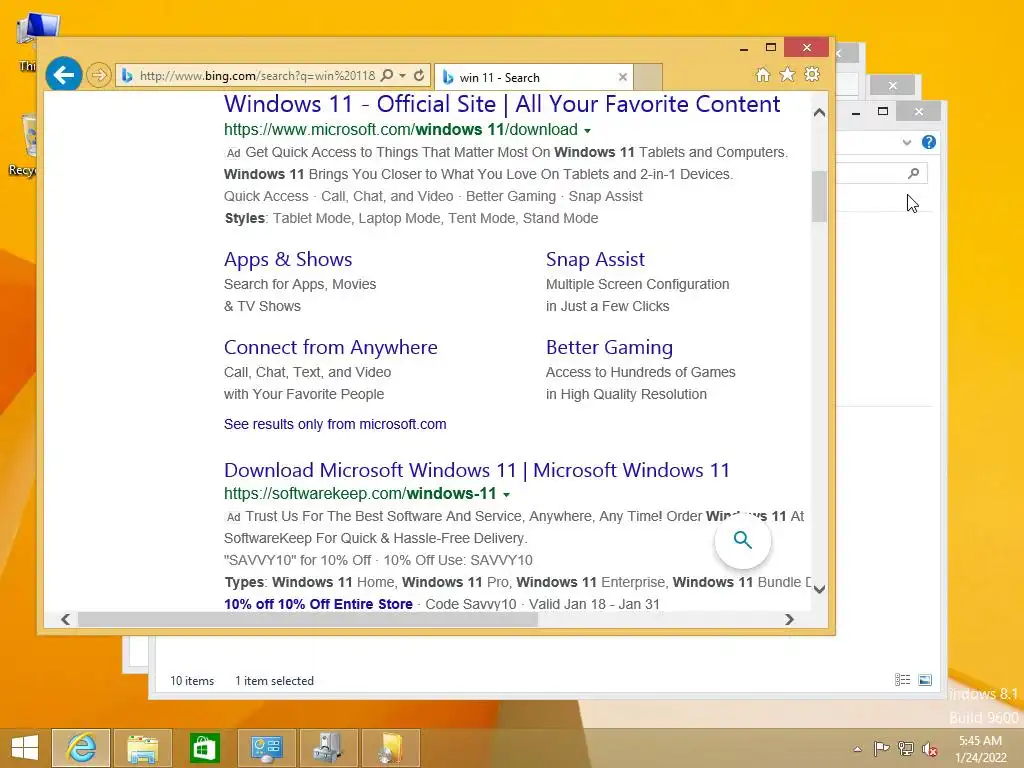
Task: Expand ribbon chevron in File Explorer window
Action: coord(906,142)
